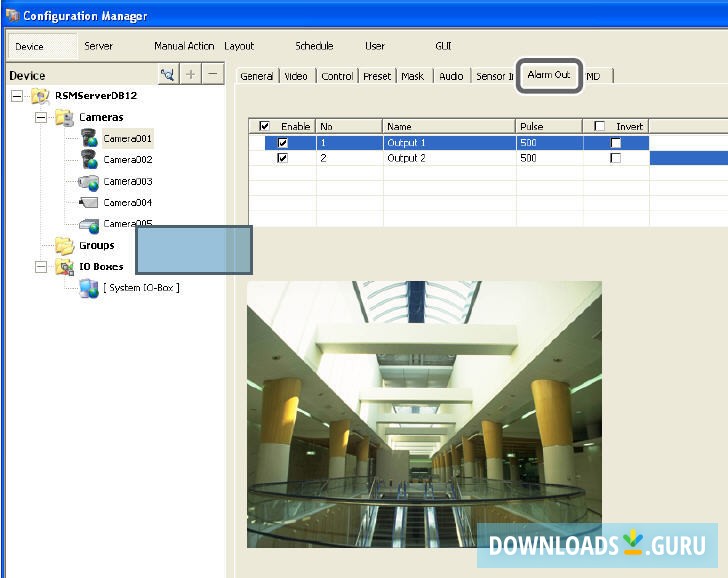This screenshot has width=728, height=578.
Task: Uncheck Enable for Output 2 row
Action: pyautogui.click(x=282, y=158)
